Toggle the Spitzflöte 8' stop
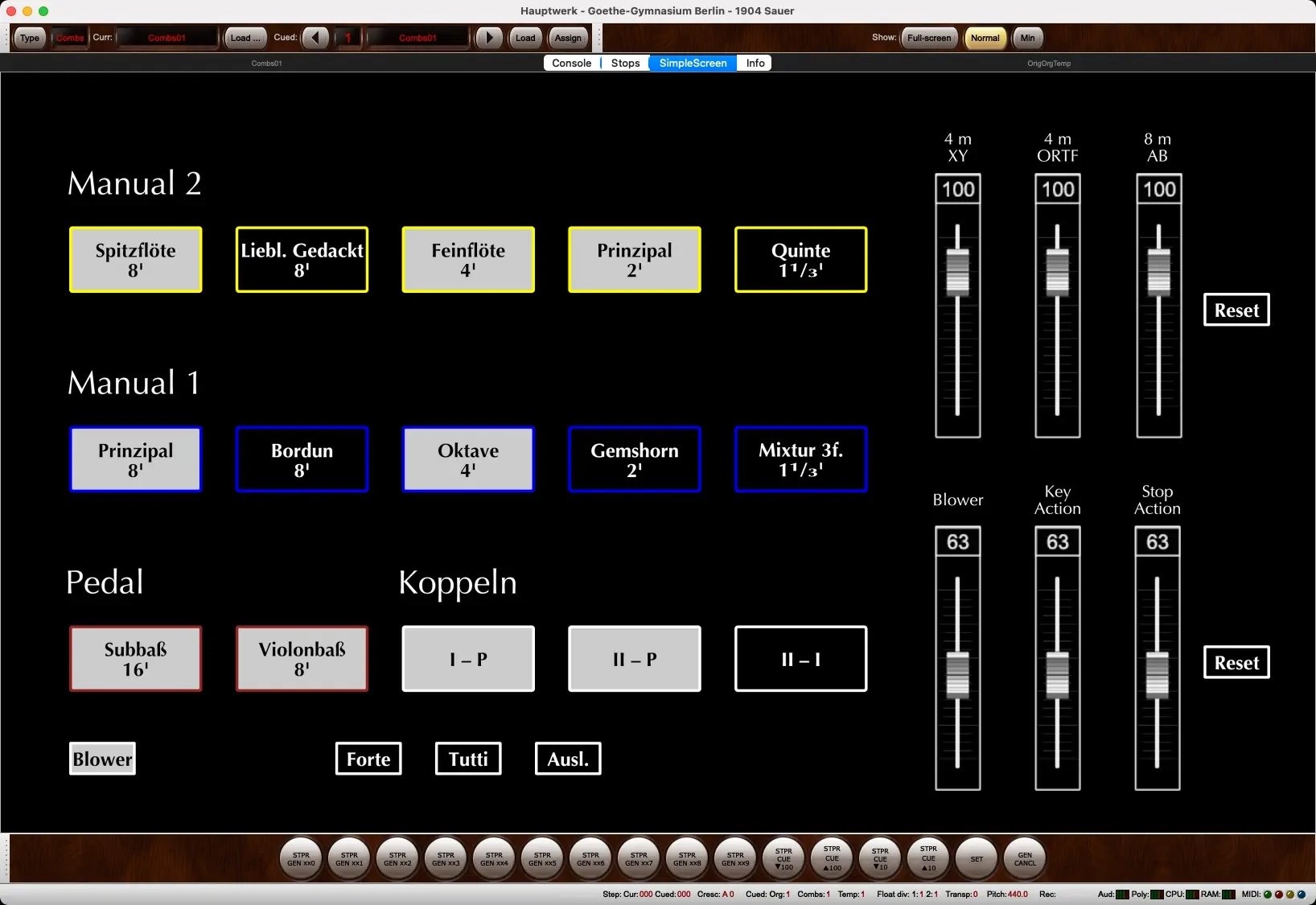The width and height of the screenshot is (1316, 905). tap(135, 260)
